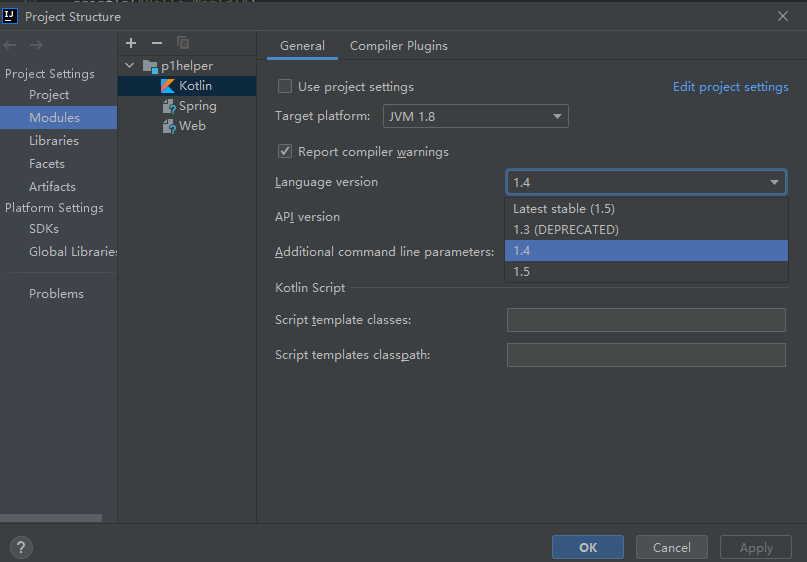The width and height of the screenshot is (807, 562).
Task: Click the Kotlin facet icon in the tree
Action: pos(168,86)
